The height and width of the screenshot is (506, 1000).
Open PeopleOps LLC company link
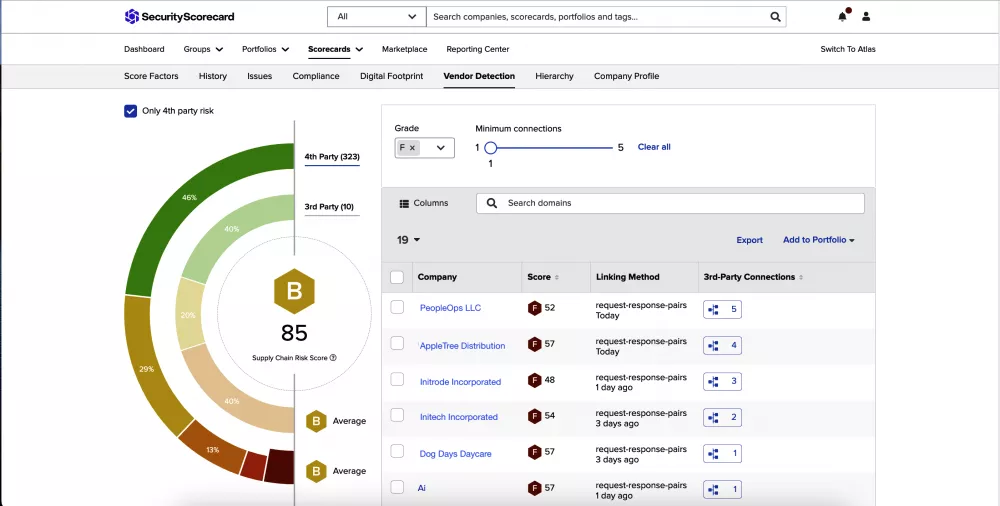[450, 308]
